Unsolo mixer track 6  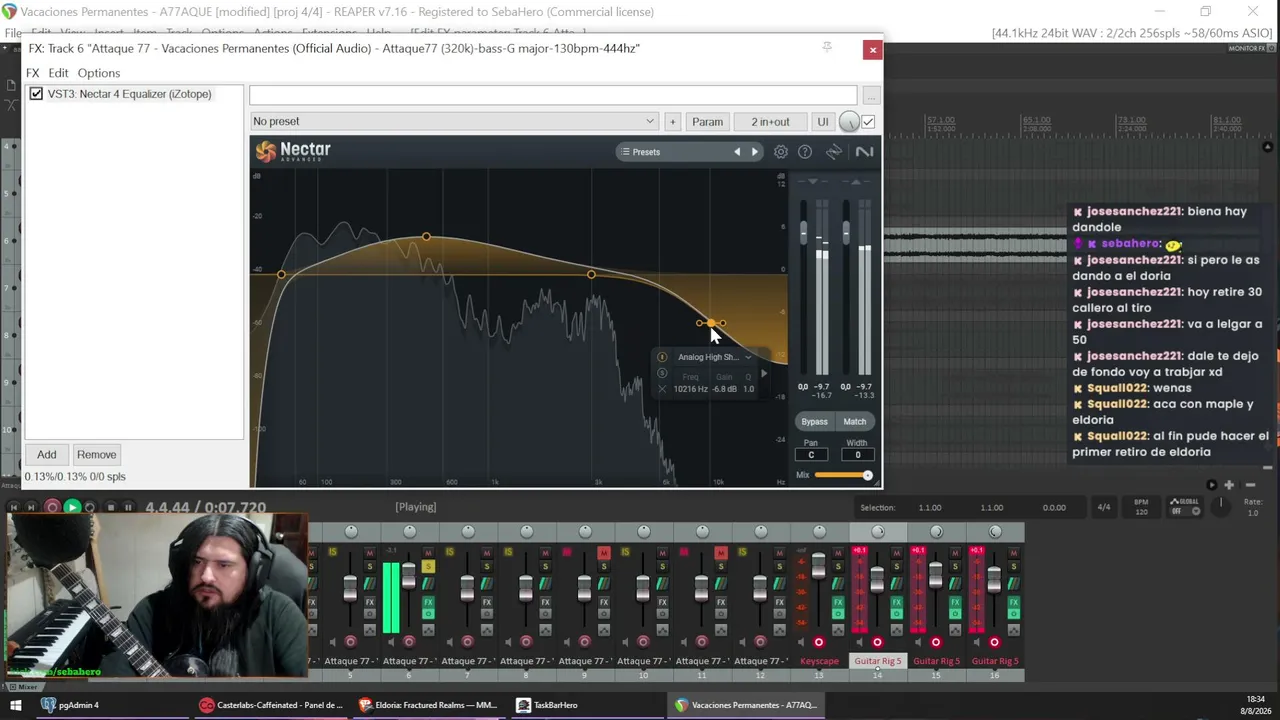[x=428, y=567]
